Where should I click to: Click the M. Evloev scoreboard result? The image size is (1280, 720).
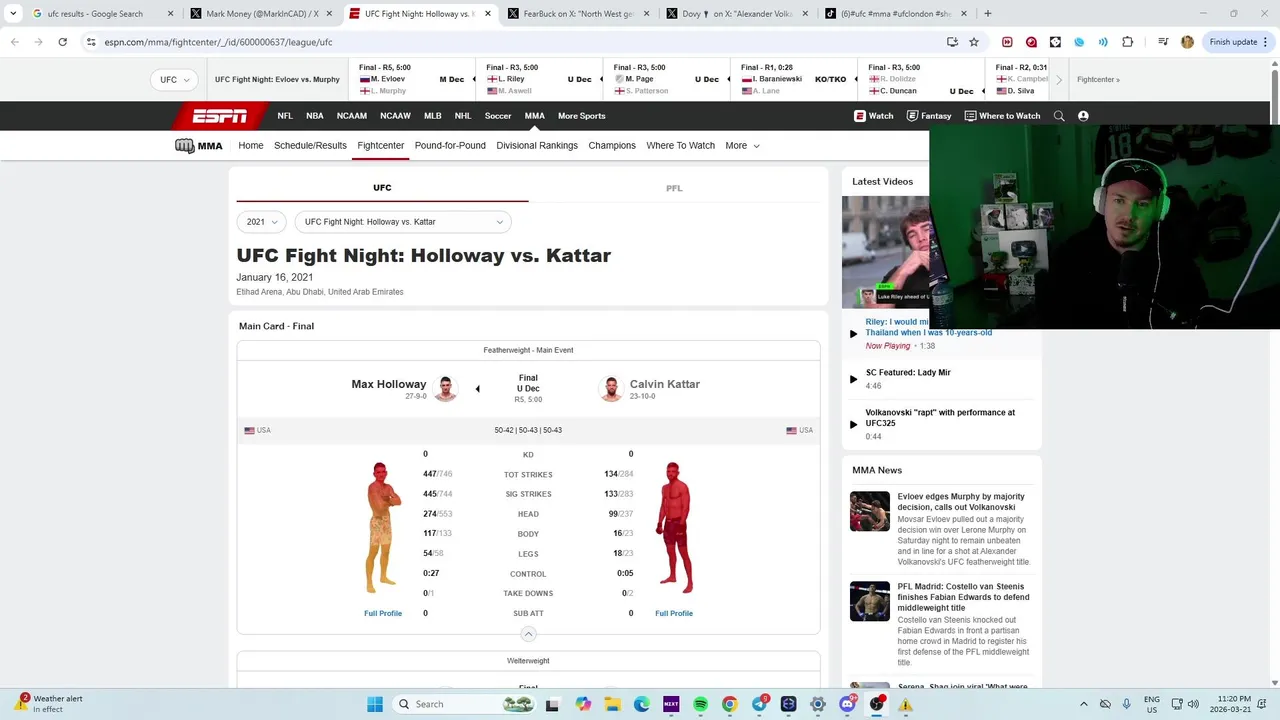point(409,79)
